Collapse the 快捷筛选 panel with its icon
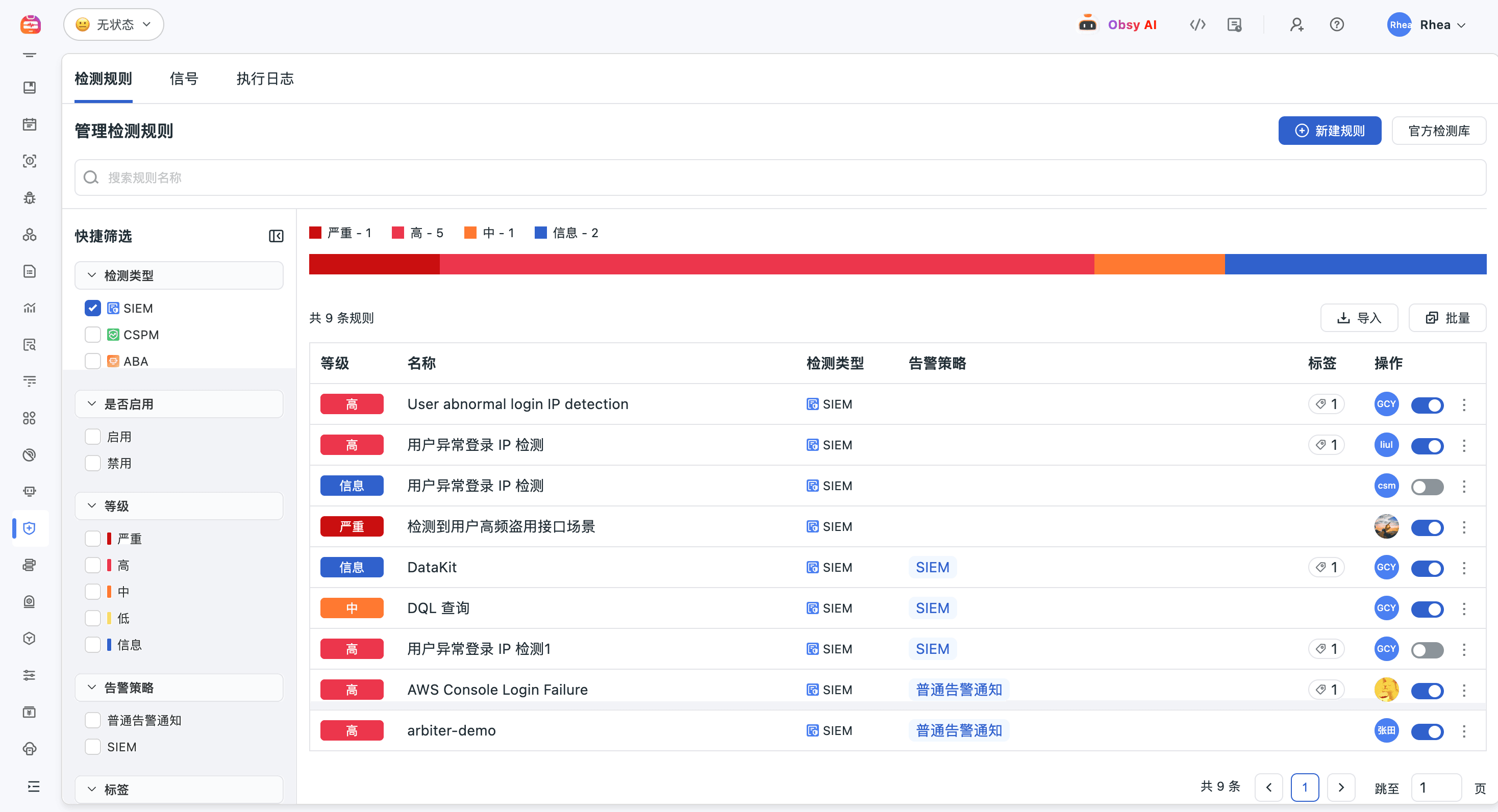The width and height of the screenshot is (1498, 812). click(x=276, y=236)
